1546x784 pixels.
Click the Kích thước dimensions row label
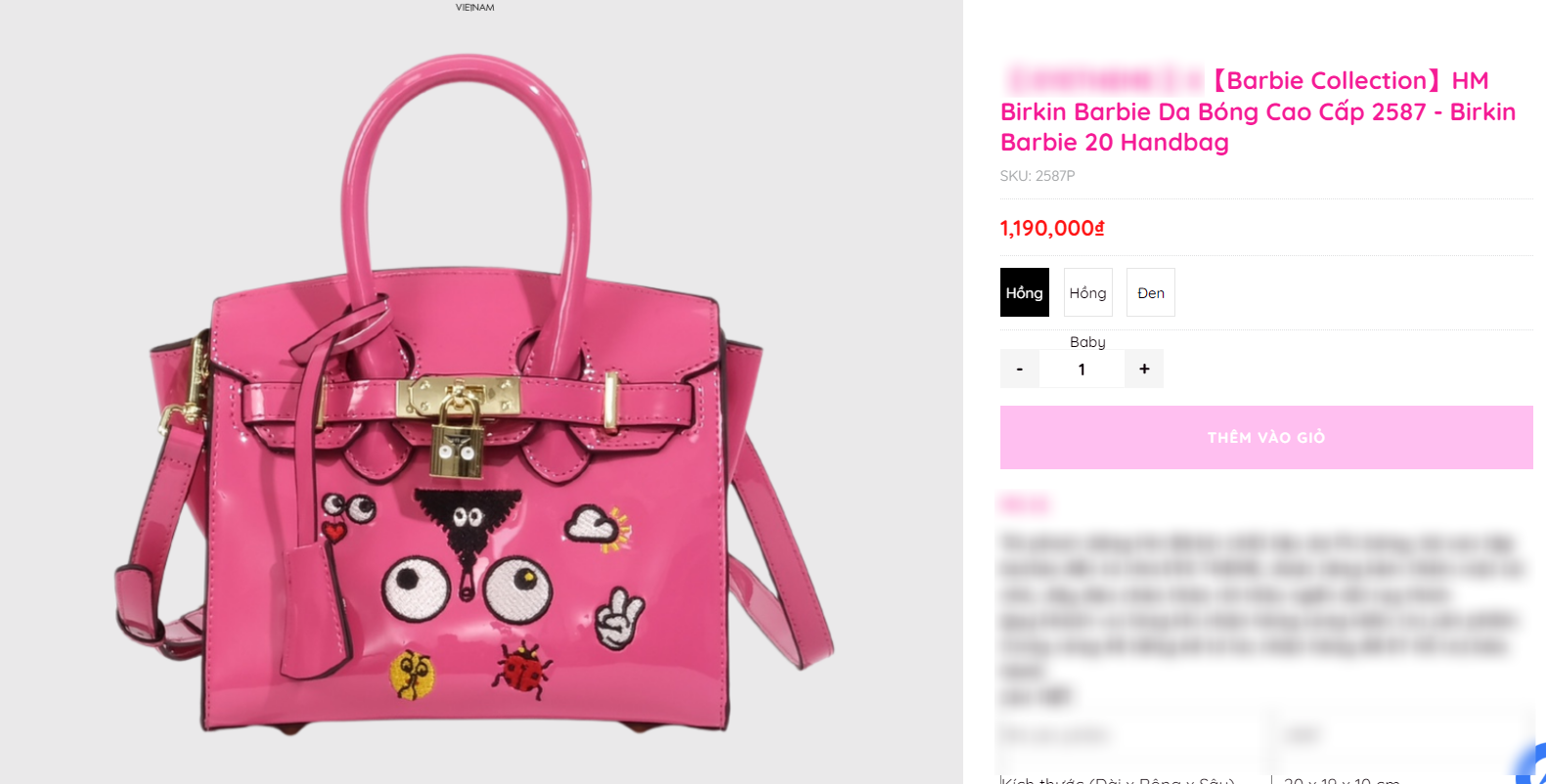coord(1118,779)
